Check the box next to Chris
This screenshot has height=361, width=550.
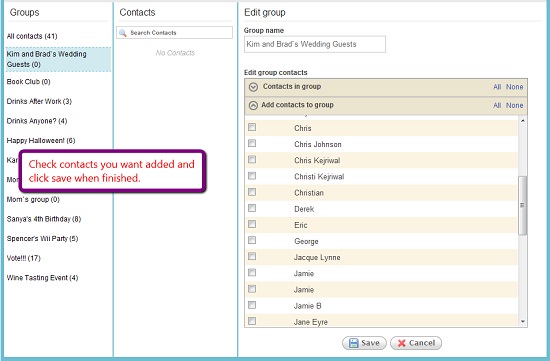(x=252, y=127)
